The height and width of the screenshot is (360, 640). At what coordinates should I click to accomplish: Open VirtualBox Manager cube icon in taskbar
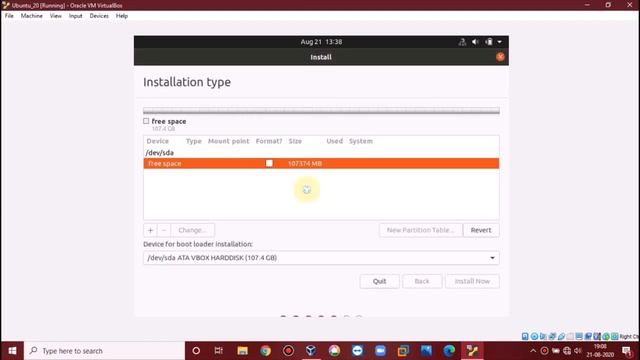[311, 351]
